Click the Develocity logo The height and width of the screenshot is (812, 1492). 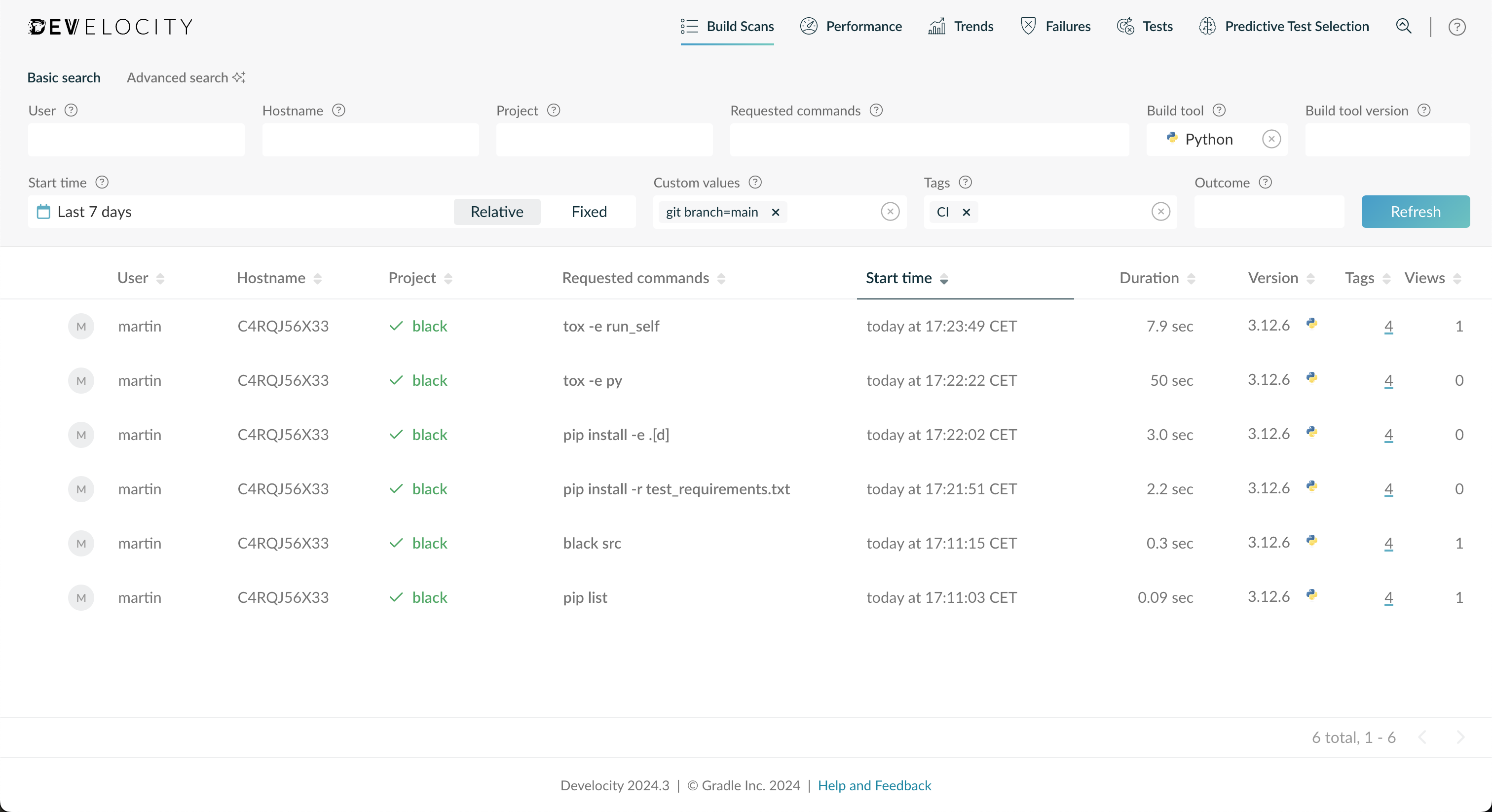[x=110, y=27]
